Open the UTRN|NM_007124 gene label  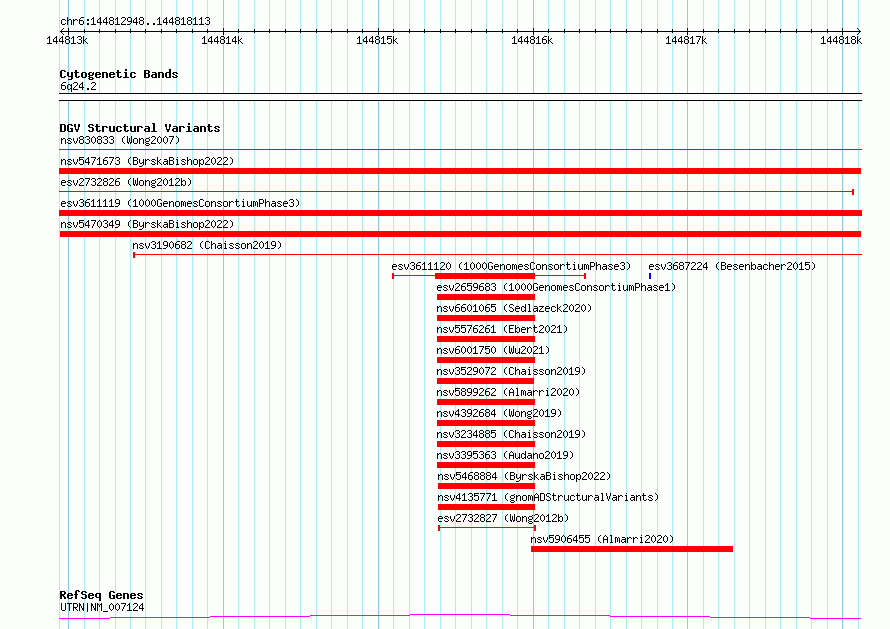(102, 607)
